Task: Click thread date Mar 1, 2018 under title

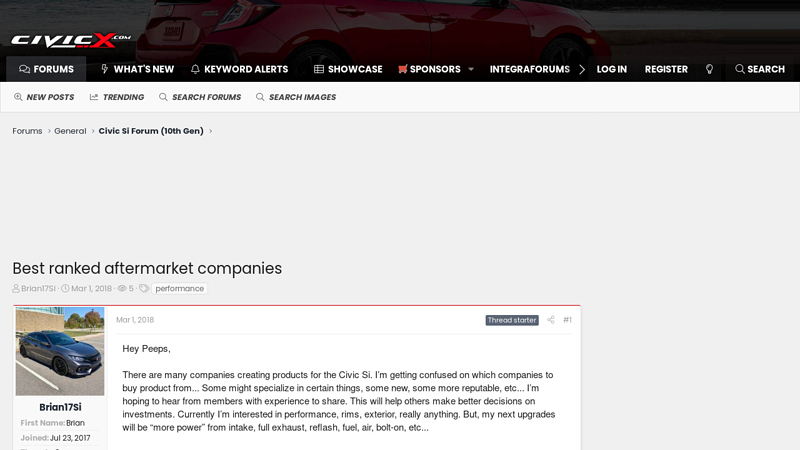Action: [x=91, y=288]
